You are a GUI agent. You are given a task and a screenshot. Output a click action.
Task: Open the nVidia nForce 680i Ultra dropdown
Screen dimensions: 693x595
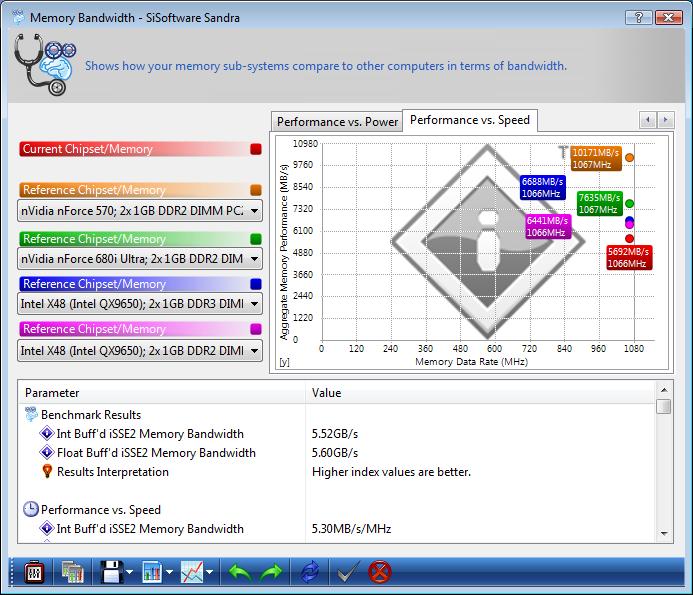pos(140,259)
